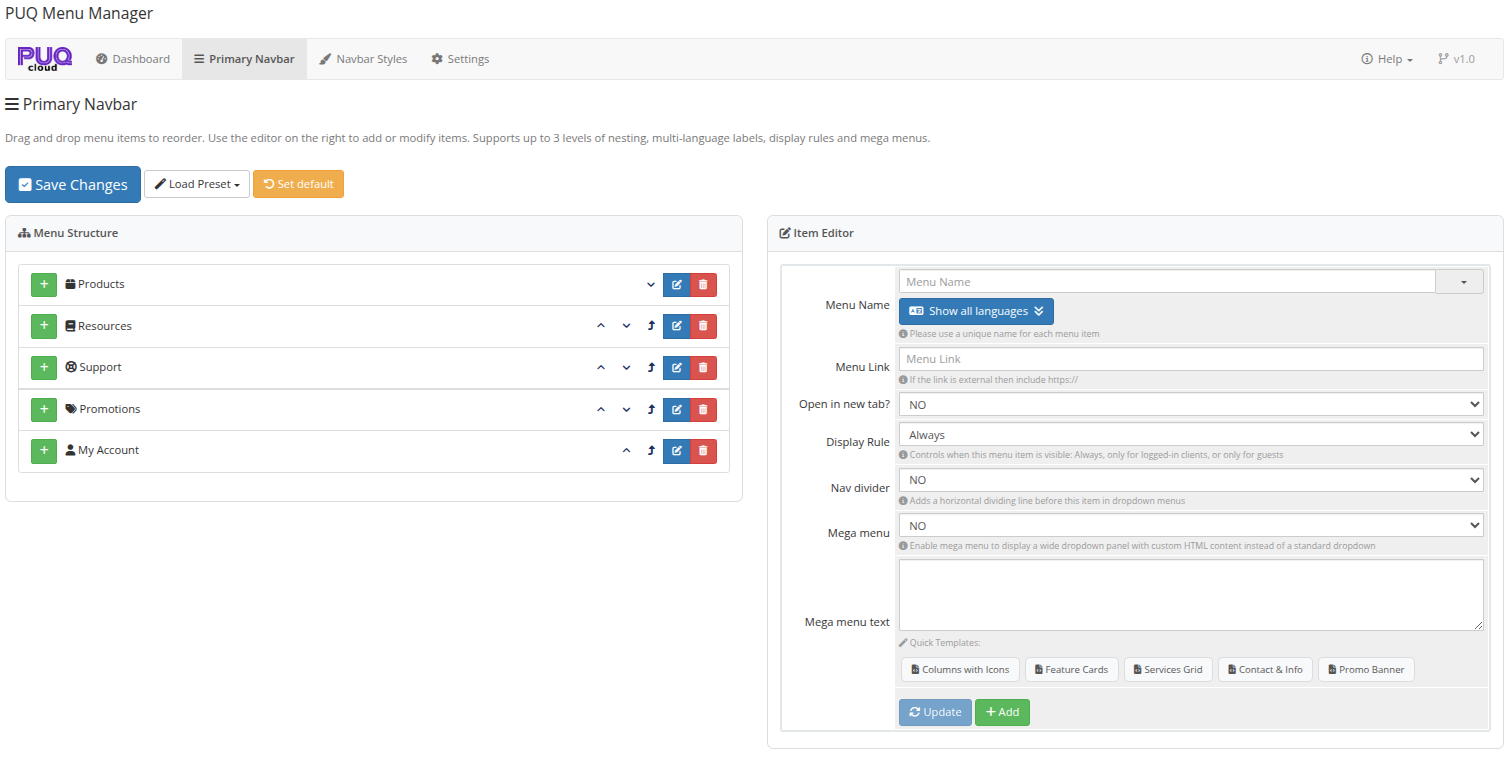Move the Support item up
1509x765 pixels.
601,368
